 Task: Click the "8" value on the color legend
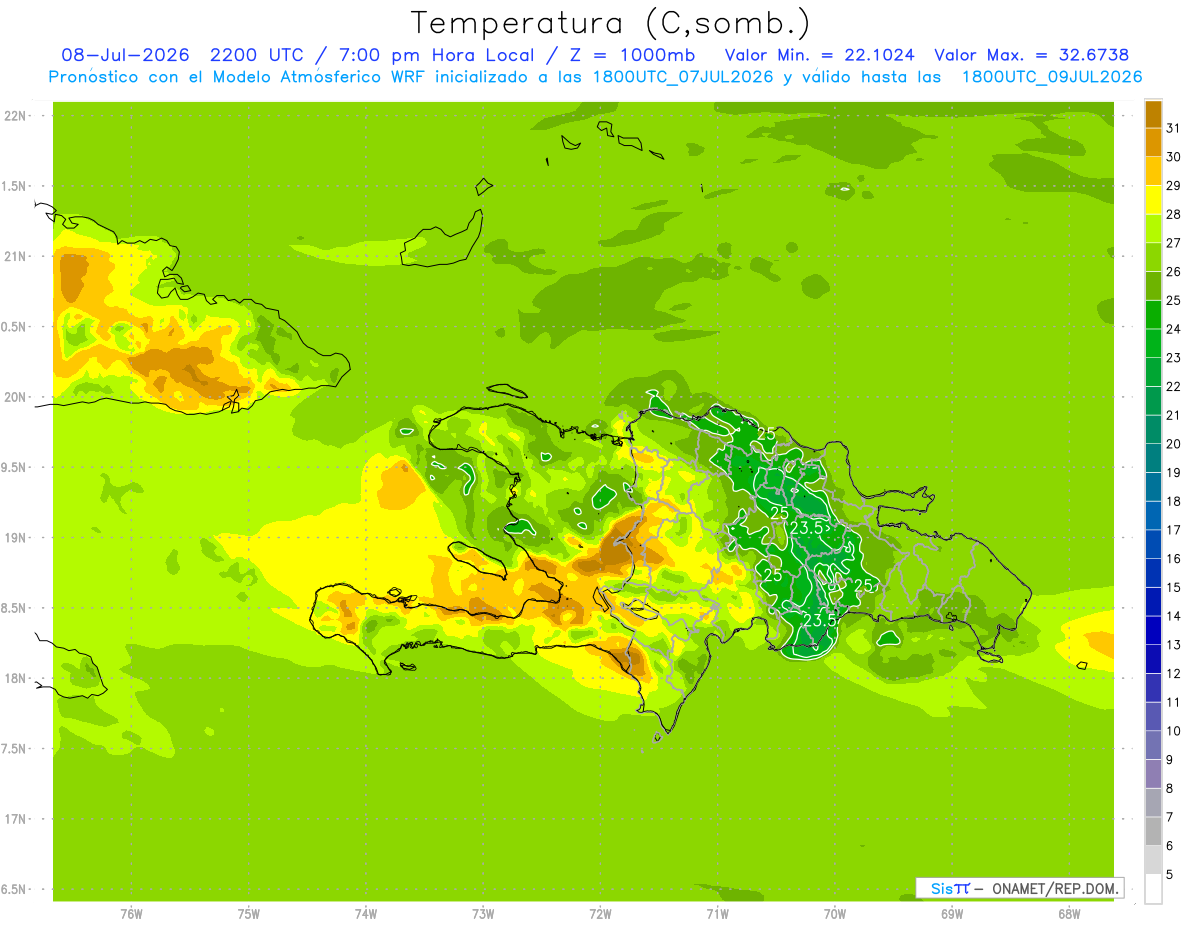point(1169,789)
